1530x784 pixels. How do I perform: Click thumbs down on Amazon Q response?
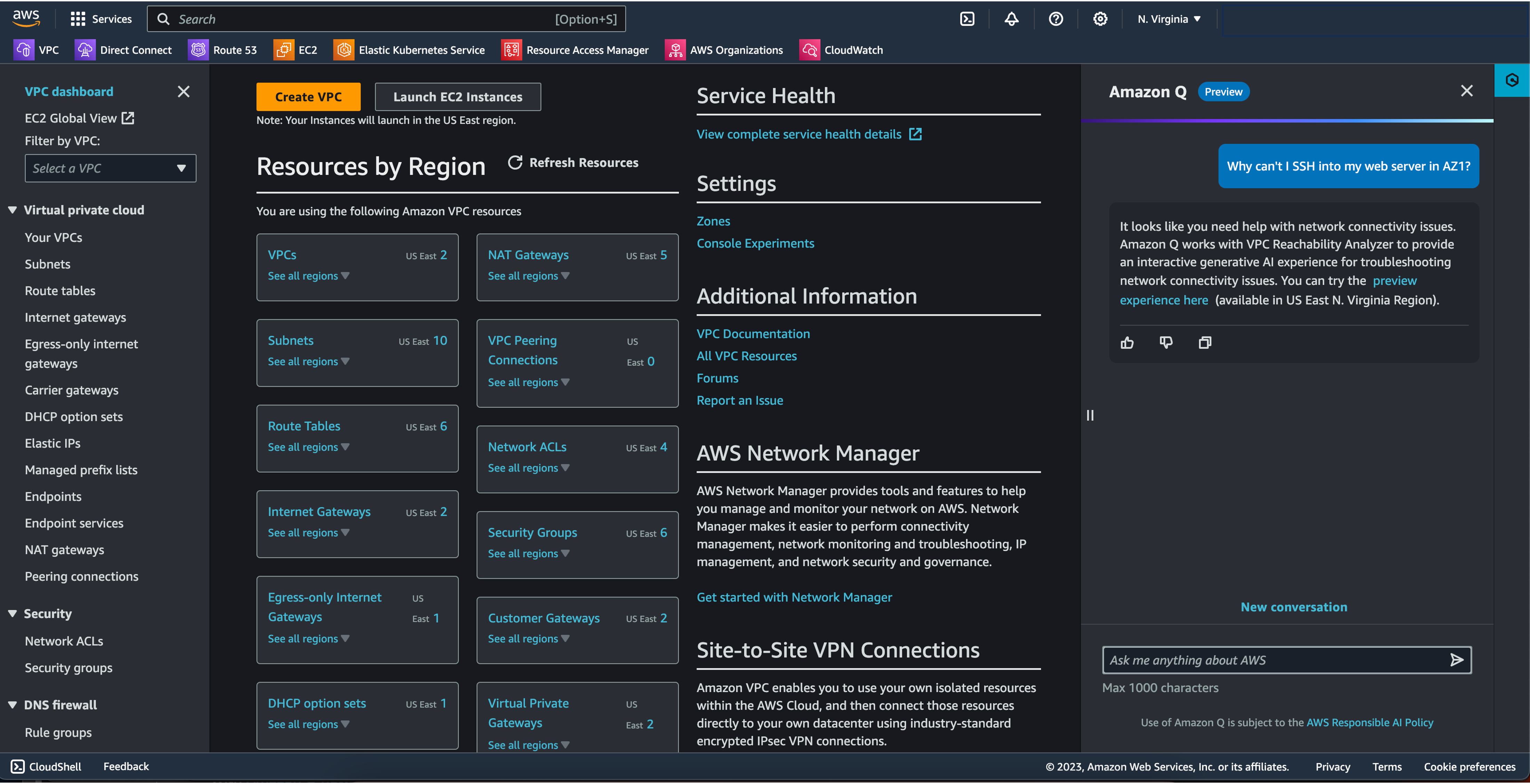[x=1166, y=343]
